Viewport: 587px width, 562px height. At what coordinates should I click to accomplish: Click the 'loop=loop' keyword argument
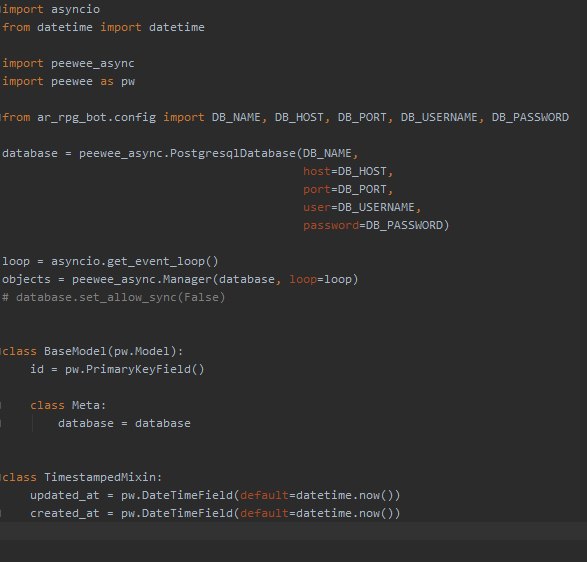click(320, 279)
